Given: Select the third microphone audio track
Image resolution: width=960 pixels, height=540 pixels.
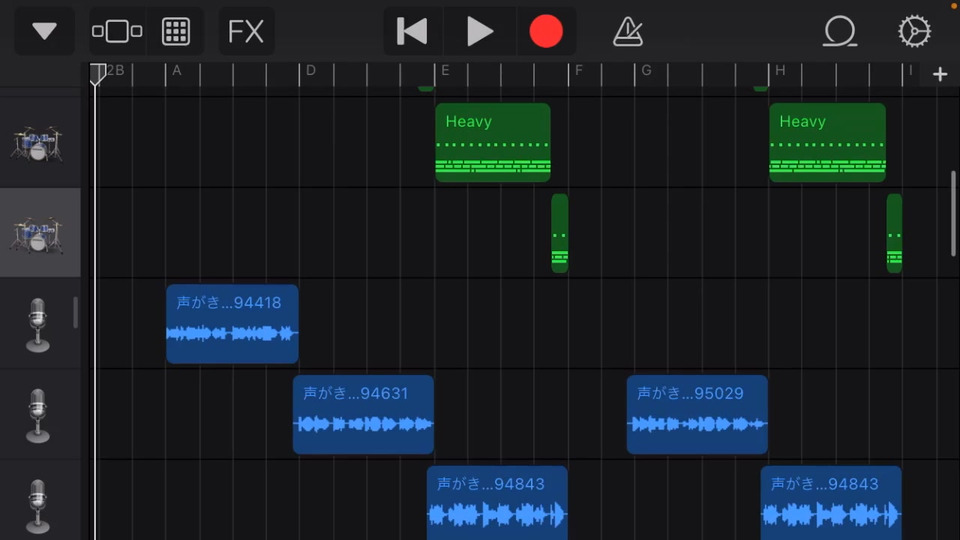Looking at the screenshot, I should tap(40, 500).
